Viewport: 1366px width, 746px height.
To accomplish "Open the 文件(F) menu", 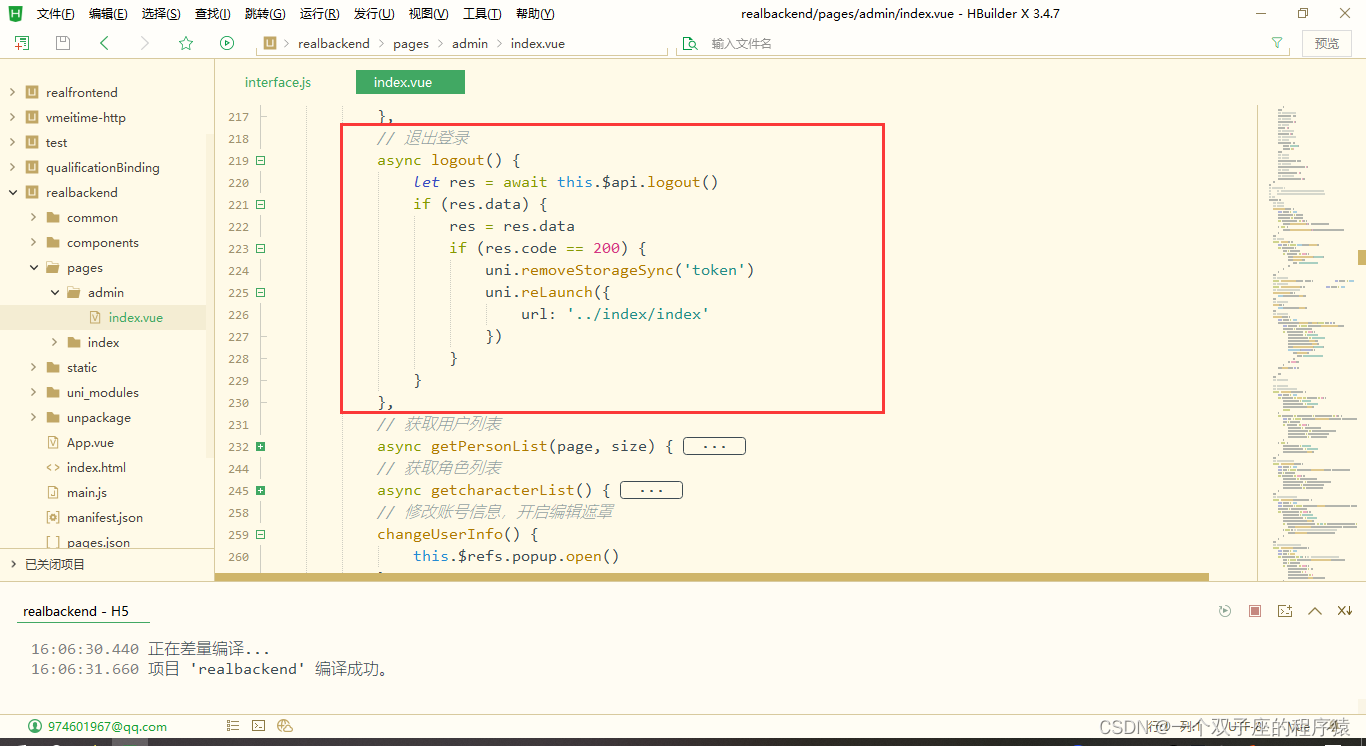I will [x=55, y=14].
